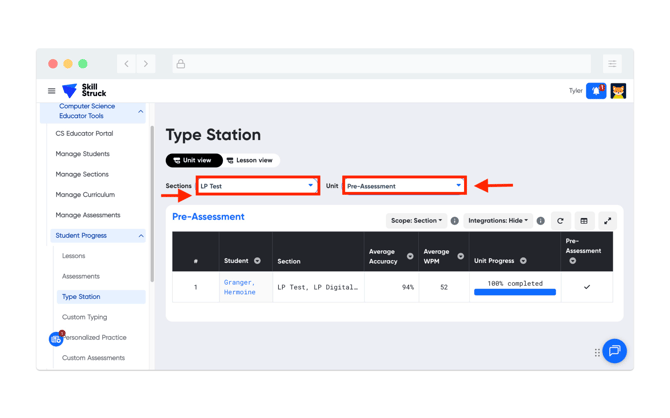Click the refresh table icon
Screen dimensions: 670x418
560,221
